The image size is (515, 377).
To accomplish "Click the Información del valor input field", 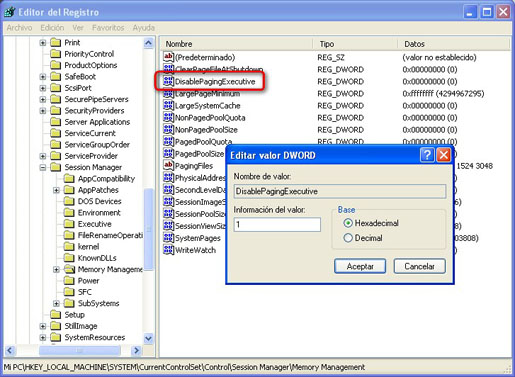I will (277, 224).
